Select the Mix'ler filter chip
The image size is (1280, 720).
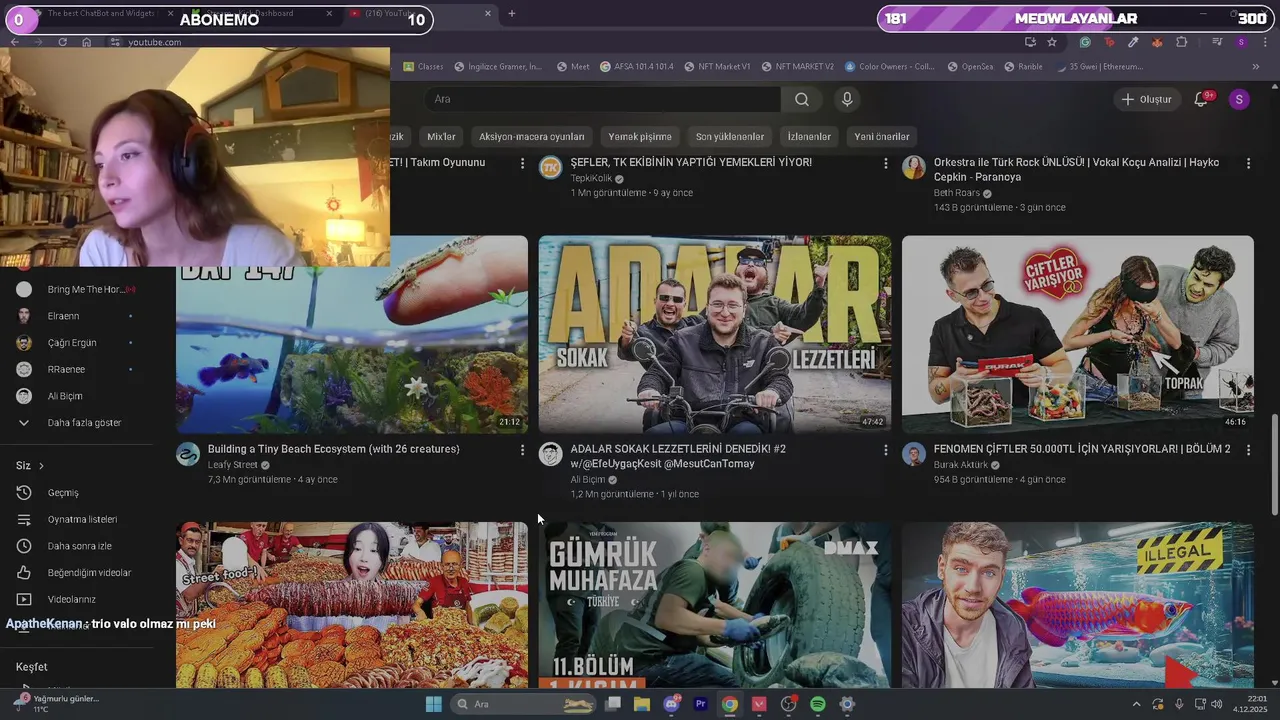tap(441, 137)
